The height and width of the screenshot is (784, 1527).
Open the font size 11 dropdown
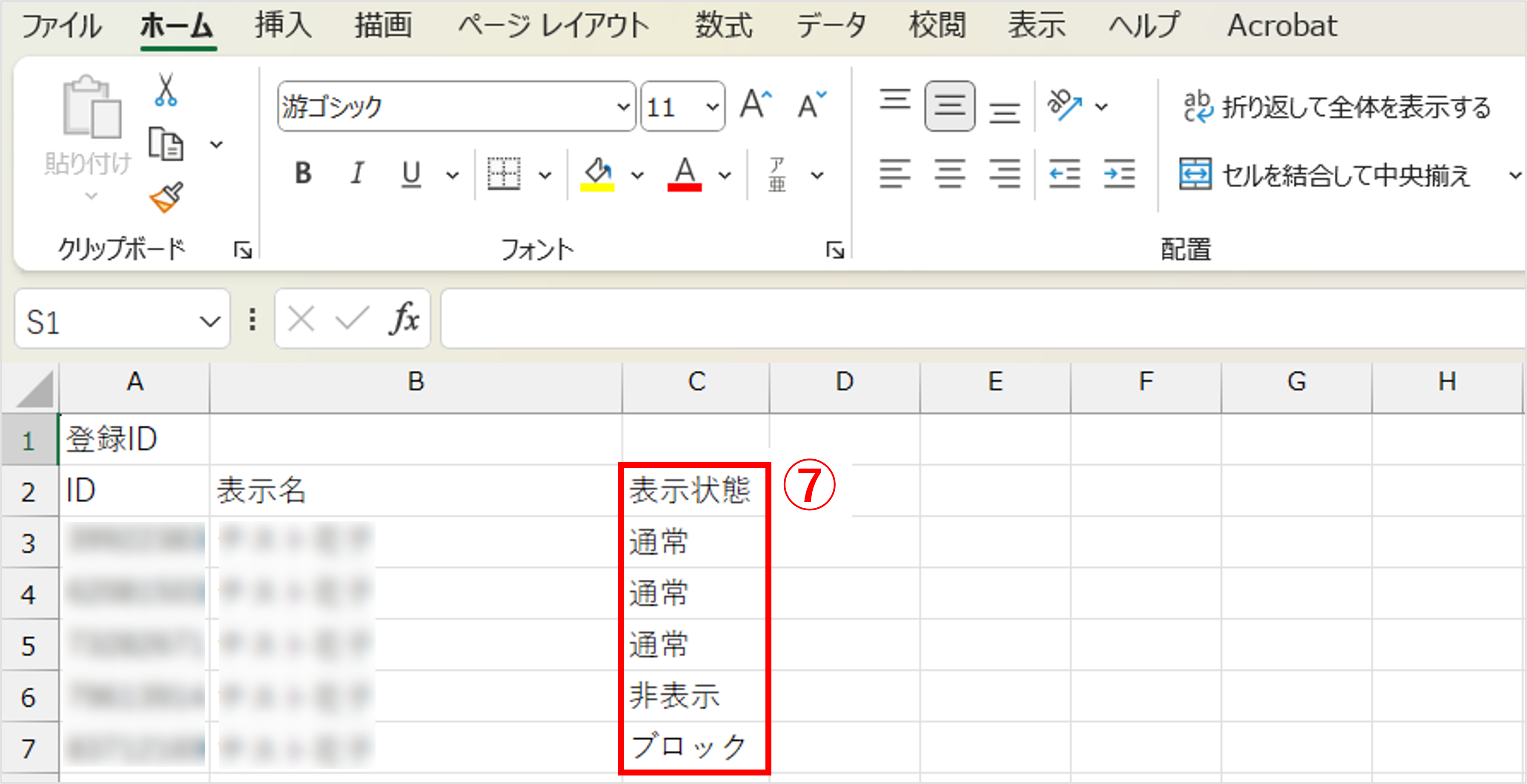712,107
